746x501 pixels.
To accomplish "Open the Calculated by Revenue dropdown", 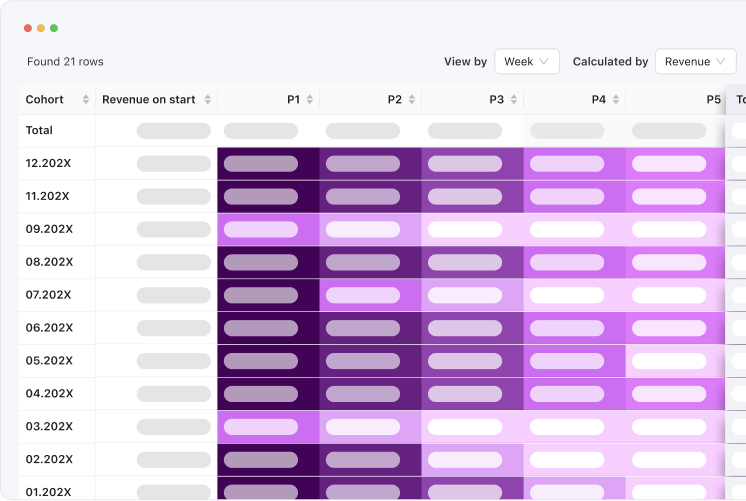I will 695,62.
